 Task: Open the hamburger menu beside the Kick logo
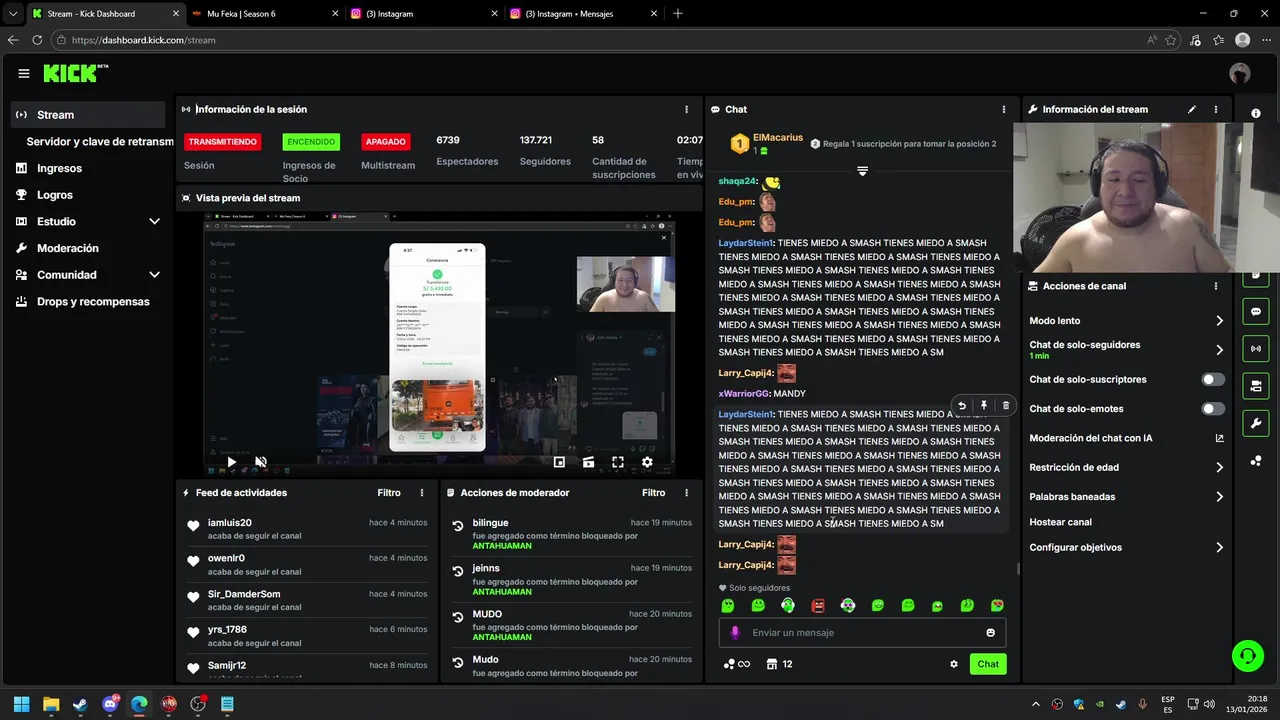coord(23,73)
